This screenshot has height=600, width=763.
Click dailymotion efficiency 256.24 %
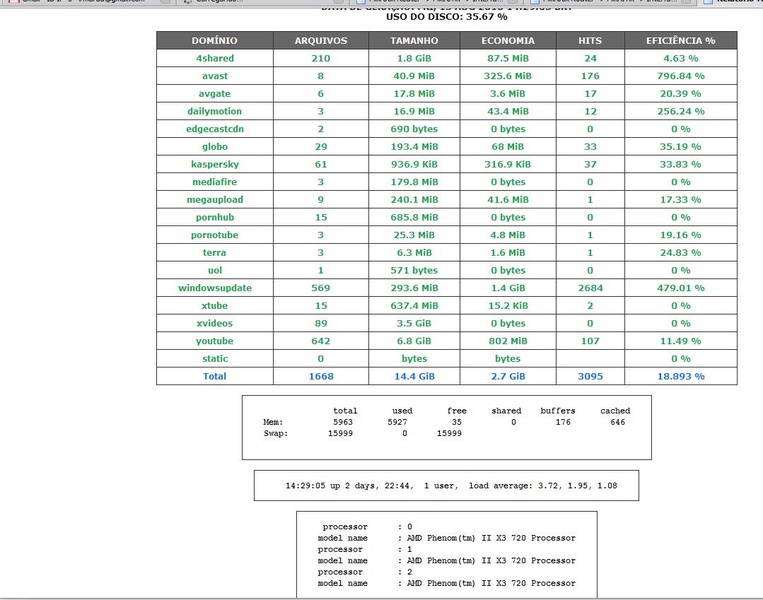tap(681, 111)
